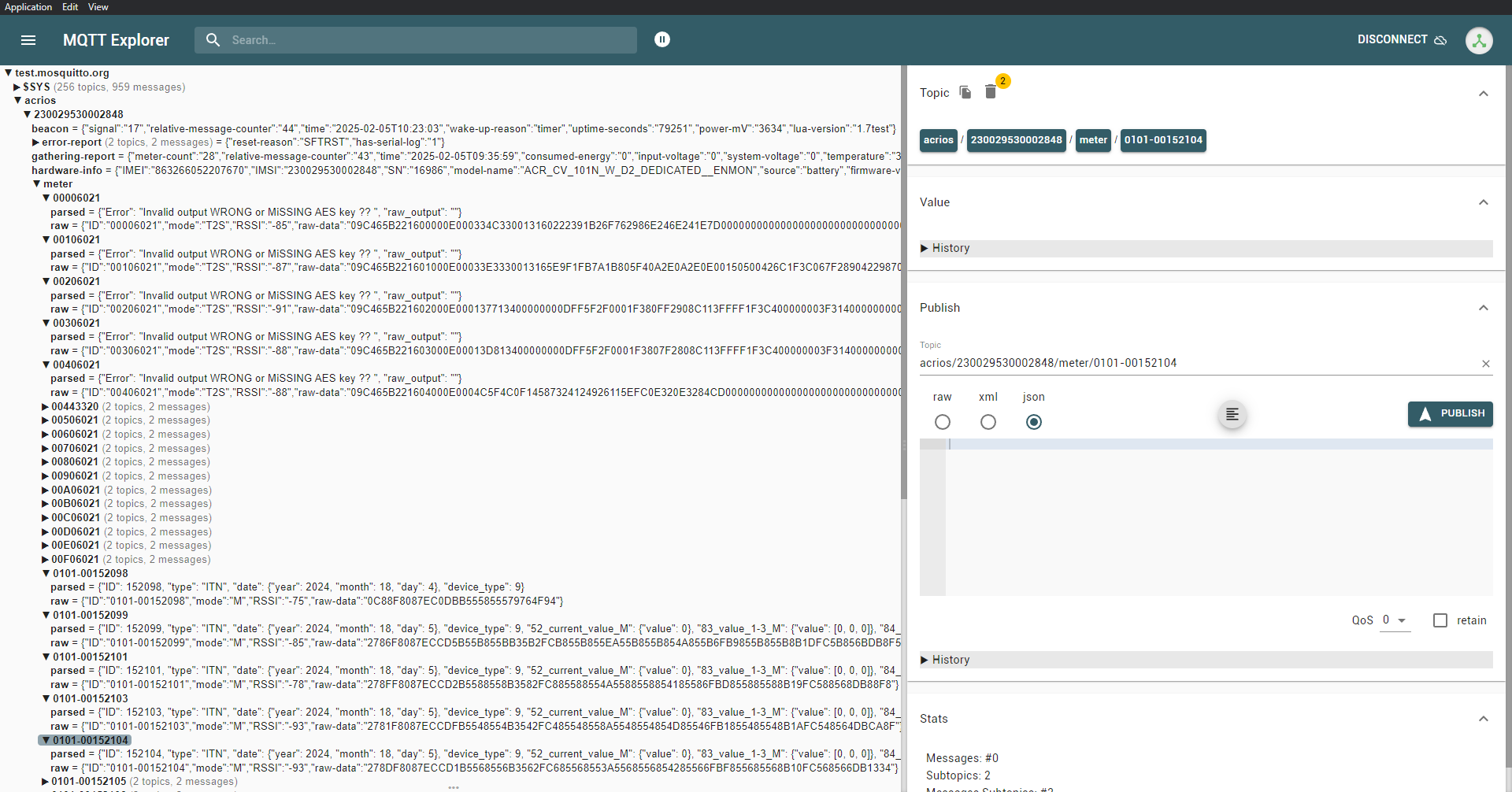Click the message payload editor area
The width and height of the screenshot is (1512, 792).
point(1218,516)
